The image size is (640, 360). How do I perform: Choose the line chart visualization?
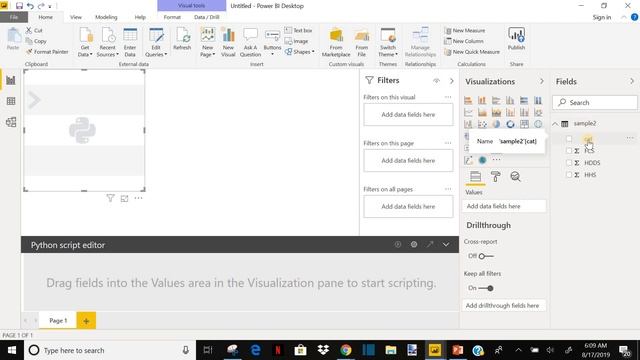[x=468, y=112]
